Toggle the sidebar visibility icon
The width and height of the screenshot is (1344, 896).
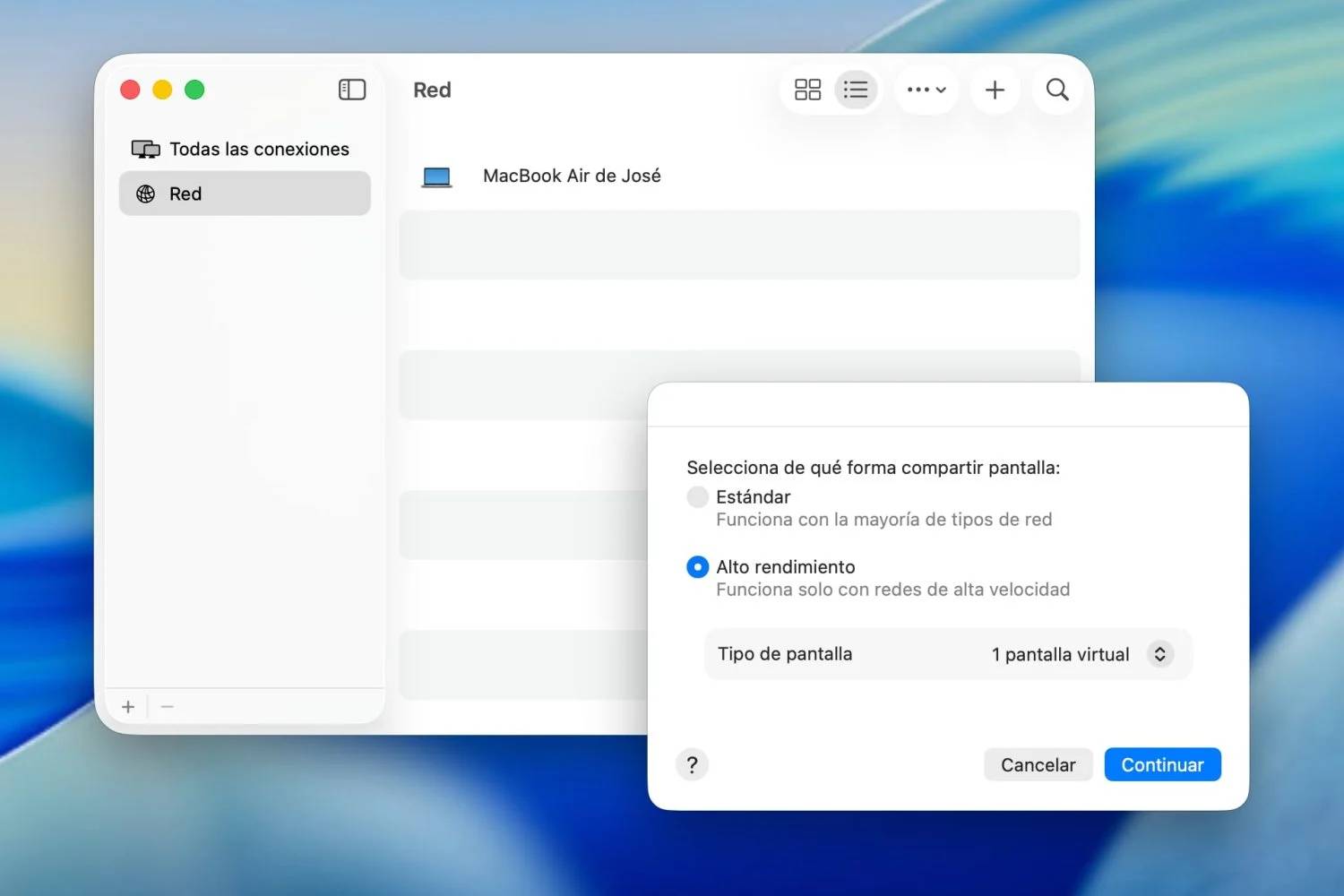pyautogui.click(x=352, y=90)
